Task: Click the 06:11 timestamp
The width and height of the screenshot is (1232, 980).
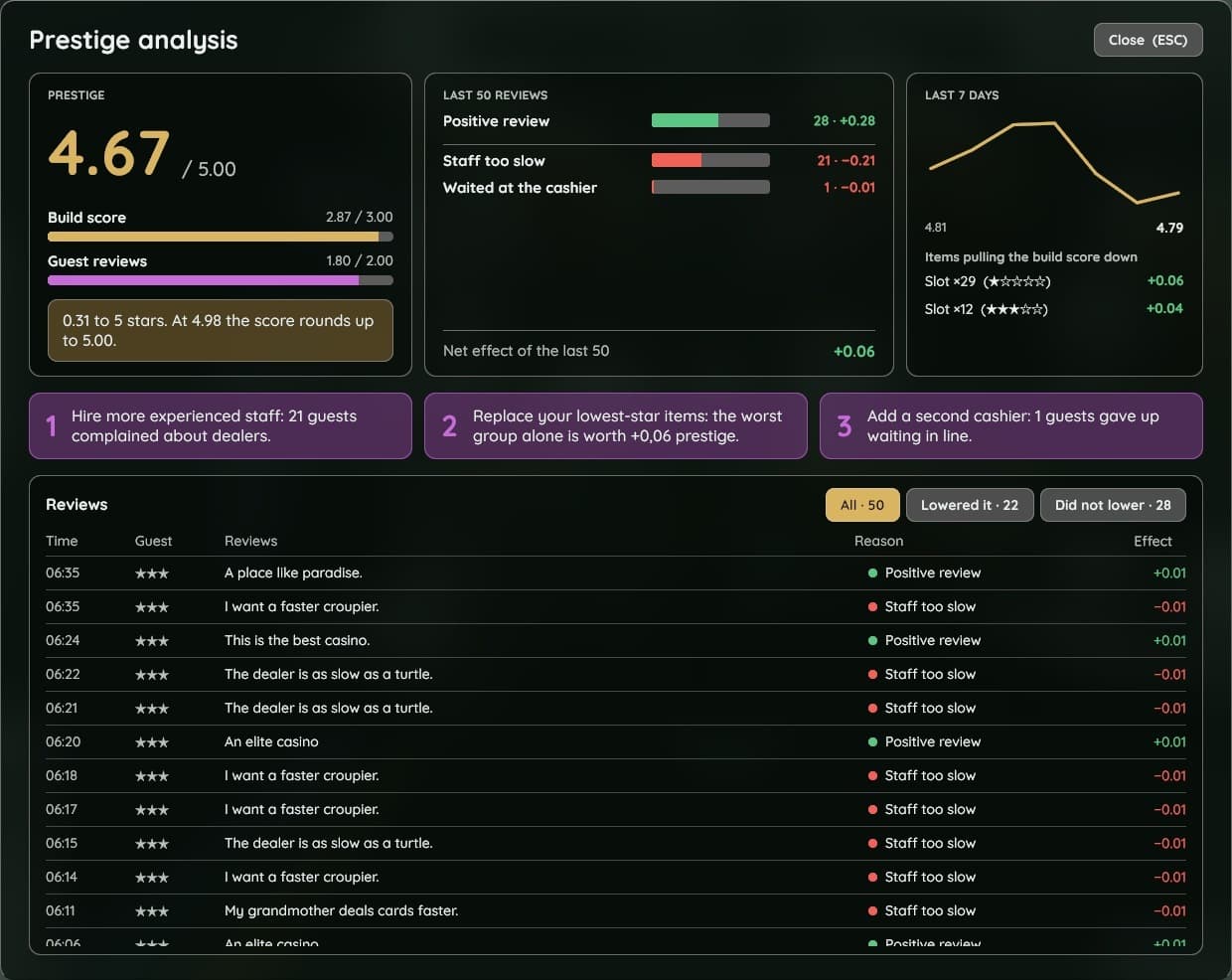Action: tap(61, 910)
